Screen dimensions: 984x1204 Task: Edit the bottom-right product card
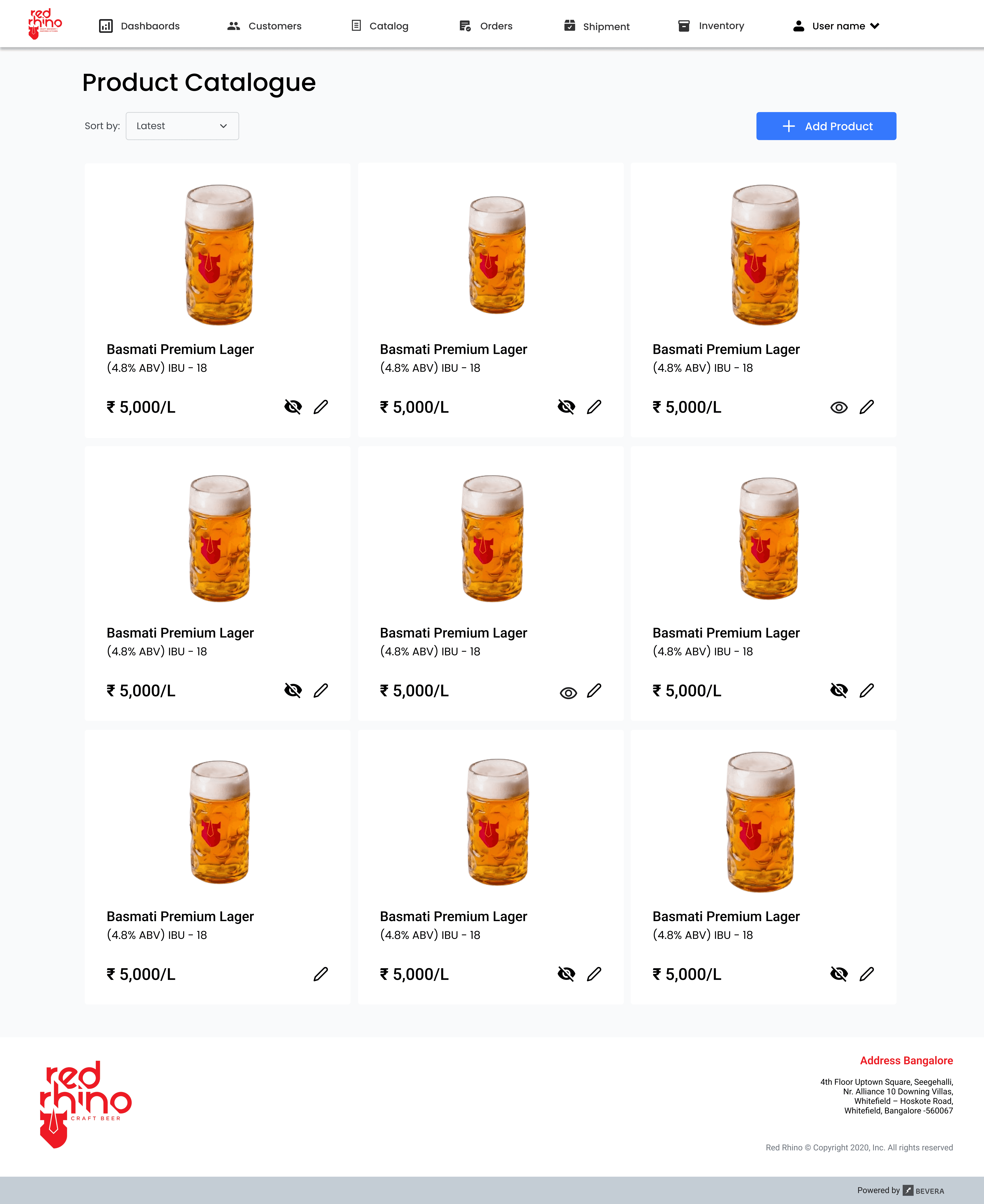pos(867,974)
